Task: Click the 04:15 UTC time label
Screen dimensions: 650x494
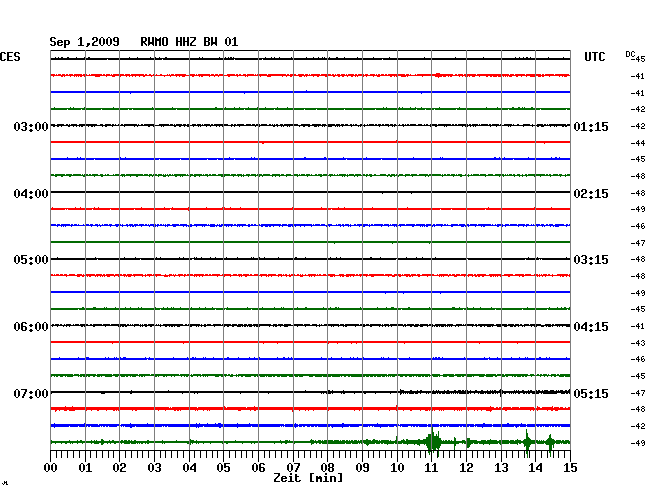Action: pyautogui.click(x=591, y=327)
